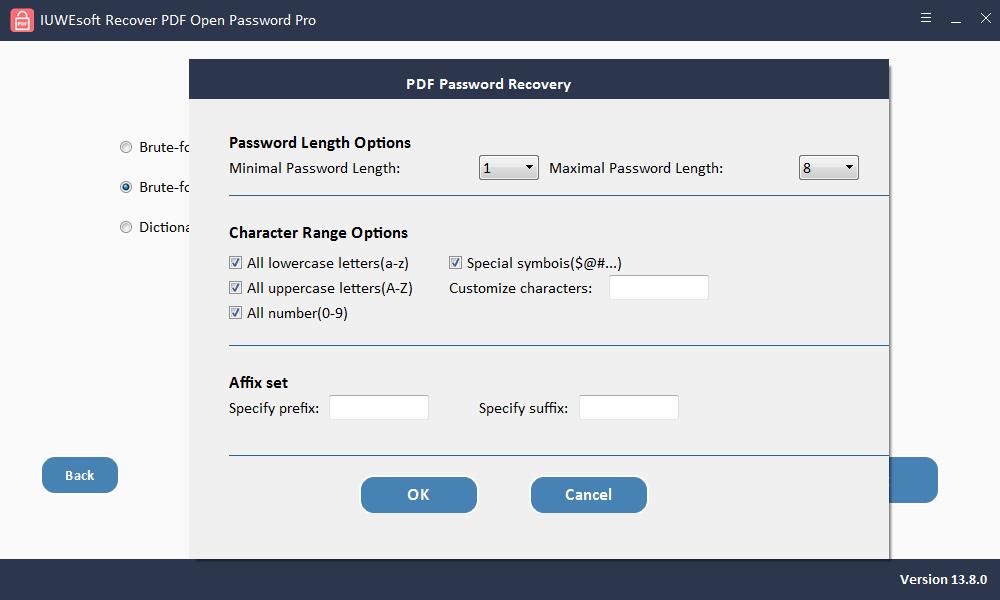Click the Specify suffix text box
1000x600 pixels.
pyautogui.click(x=629, y=407)
